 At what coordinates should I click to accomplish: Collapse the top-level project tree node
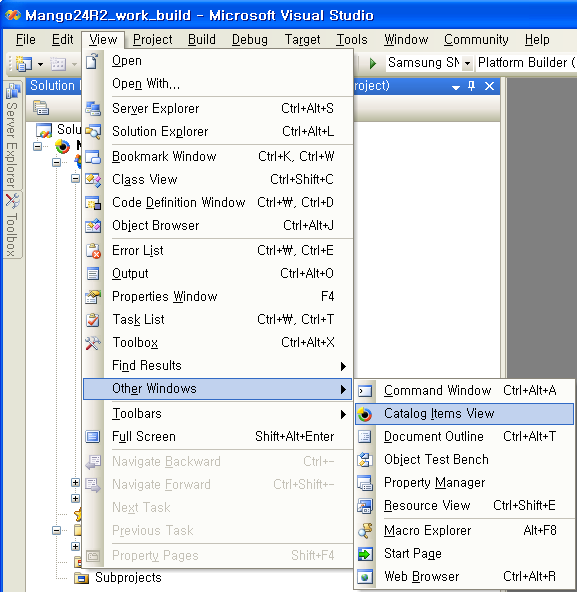(37, 146)
